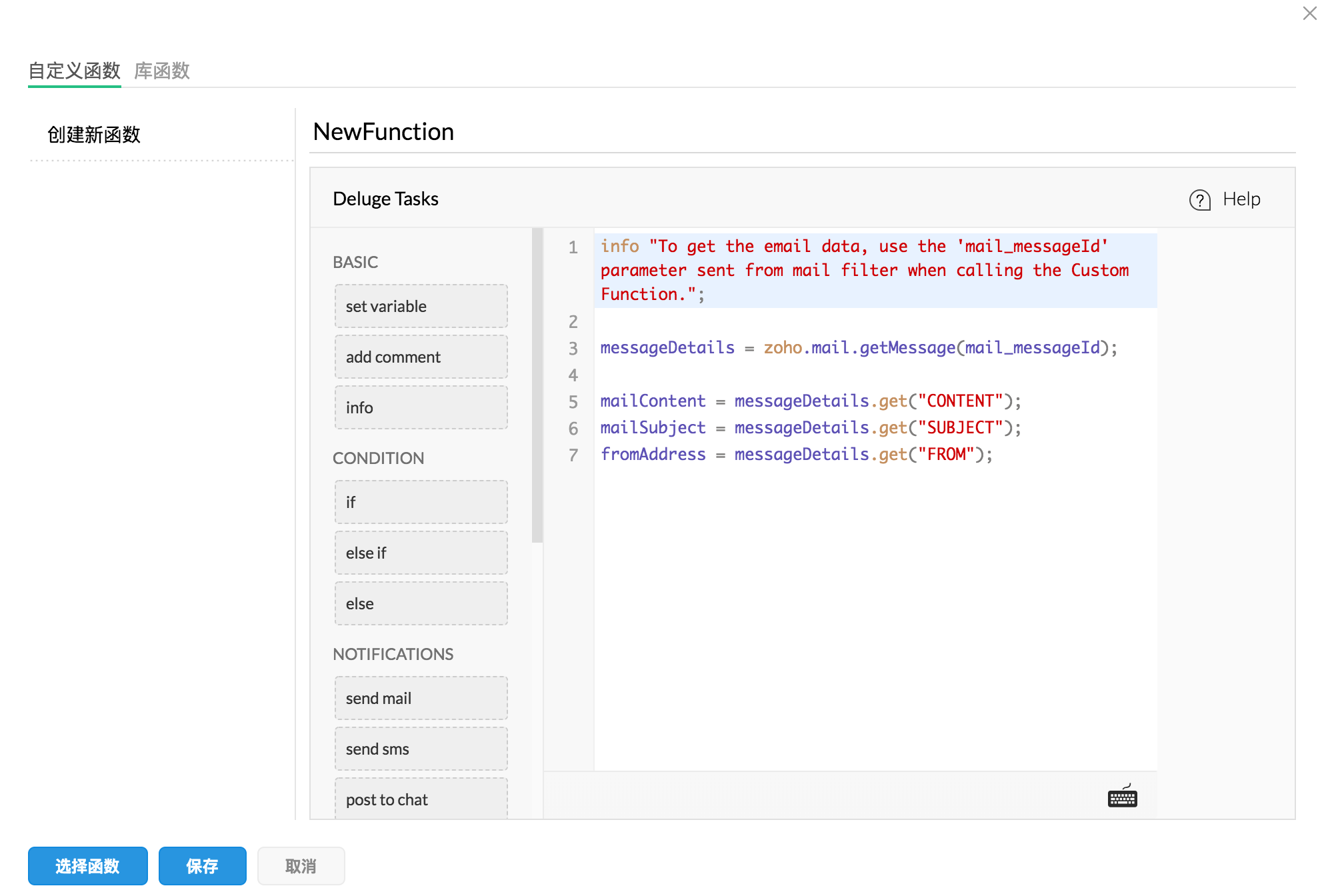
Task: Switch to the 库函数 tab
Action: (162, 71)
